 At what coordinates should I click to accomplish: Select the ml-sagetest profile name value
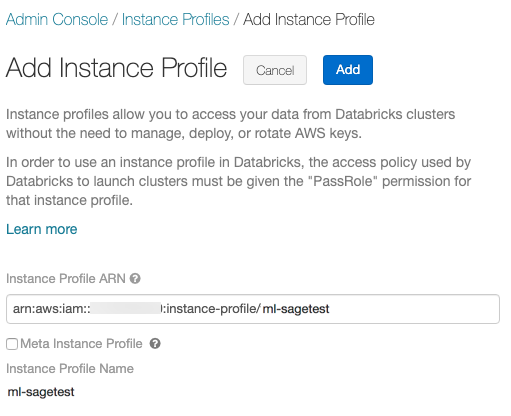tap(41, 392)
